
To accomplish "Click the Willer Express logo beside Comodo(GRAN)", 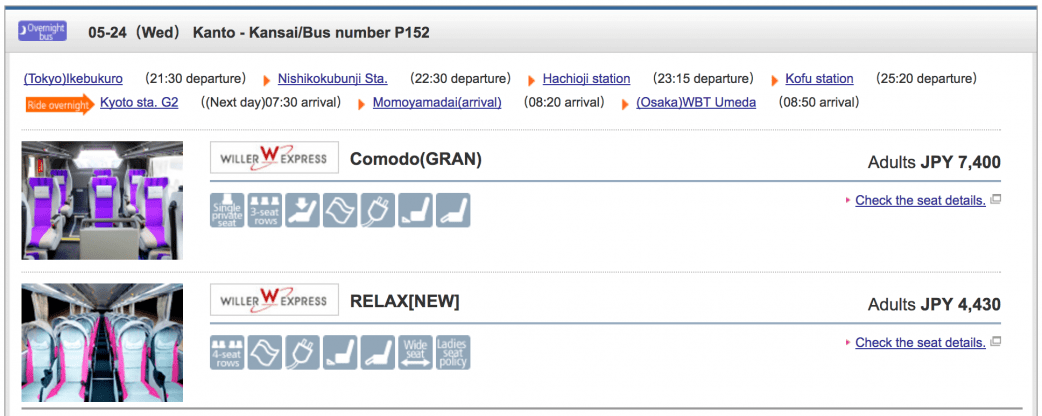I will pos(275,158).
